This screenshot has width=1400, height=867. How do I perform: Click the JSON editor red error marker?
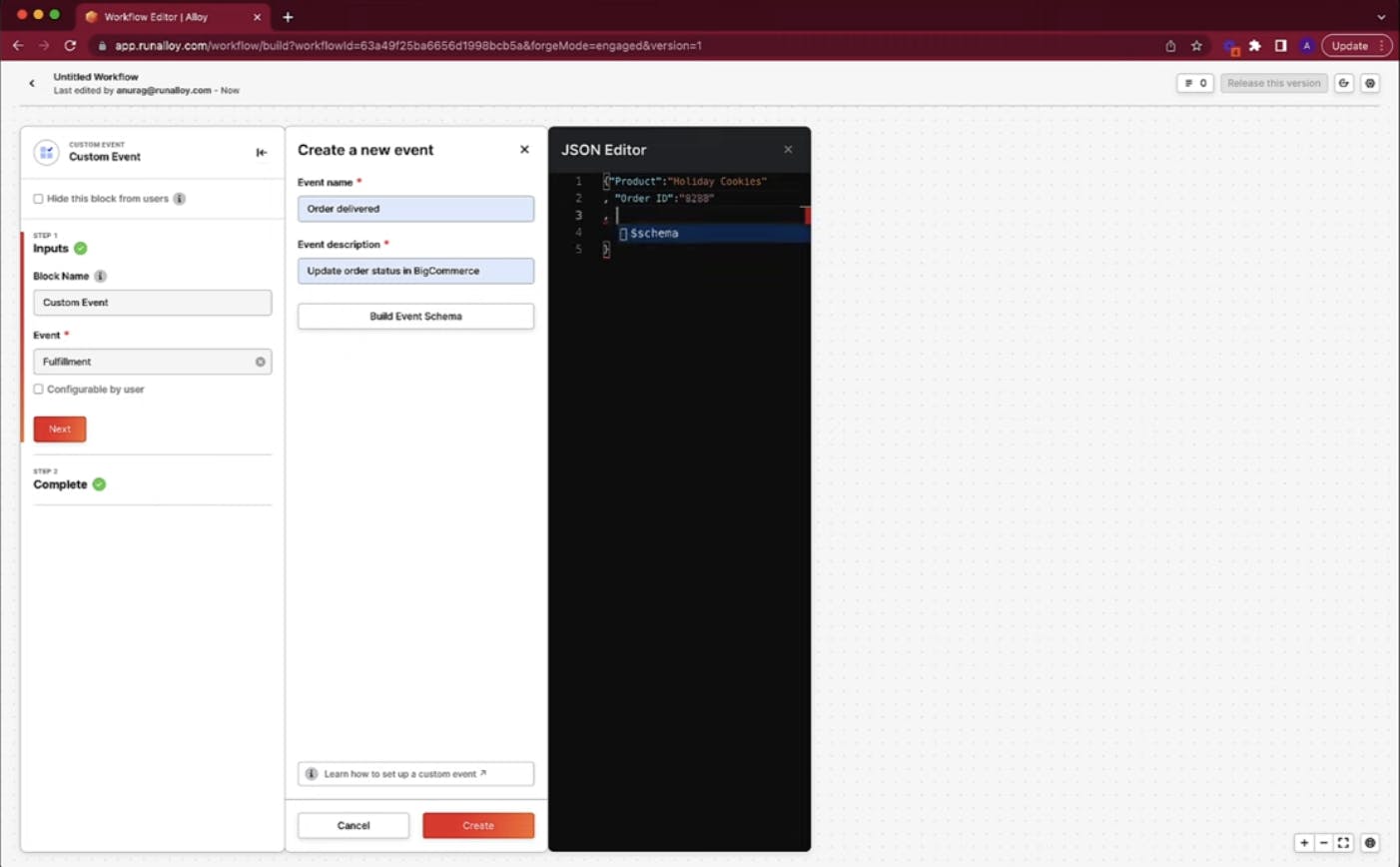(x=807, y=215)
